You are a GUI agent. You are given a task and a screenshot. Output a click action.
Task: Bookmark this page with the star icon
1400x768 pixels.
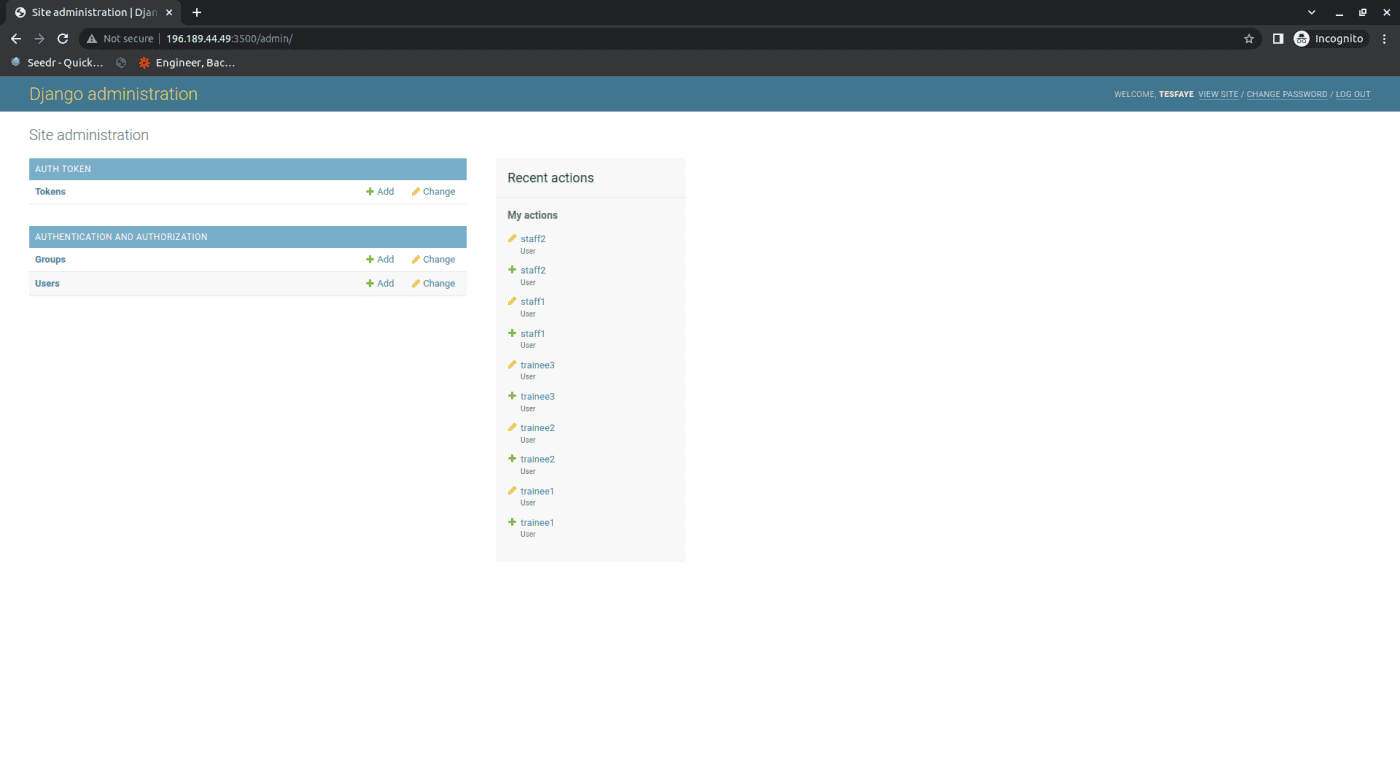(x=1249, y=39)
